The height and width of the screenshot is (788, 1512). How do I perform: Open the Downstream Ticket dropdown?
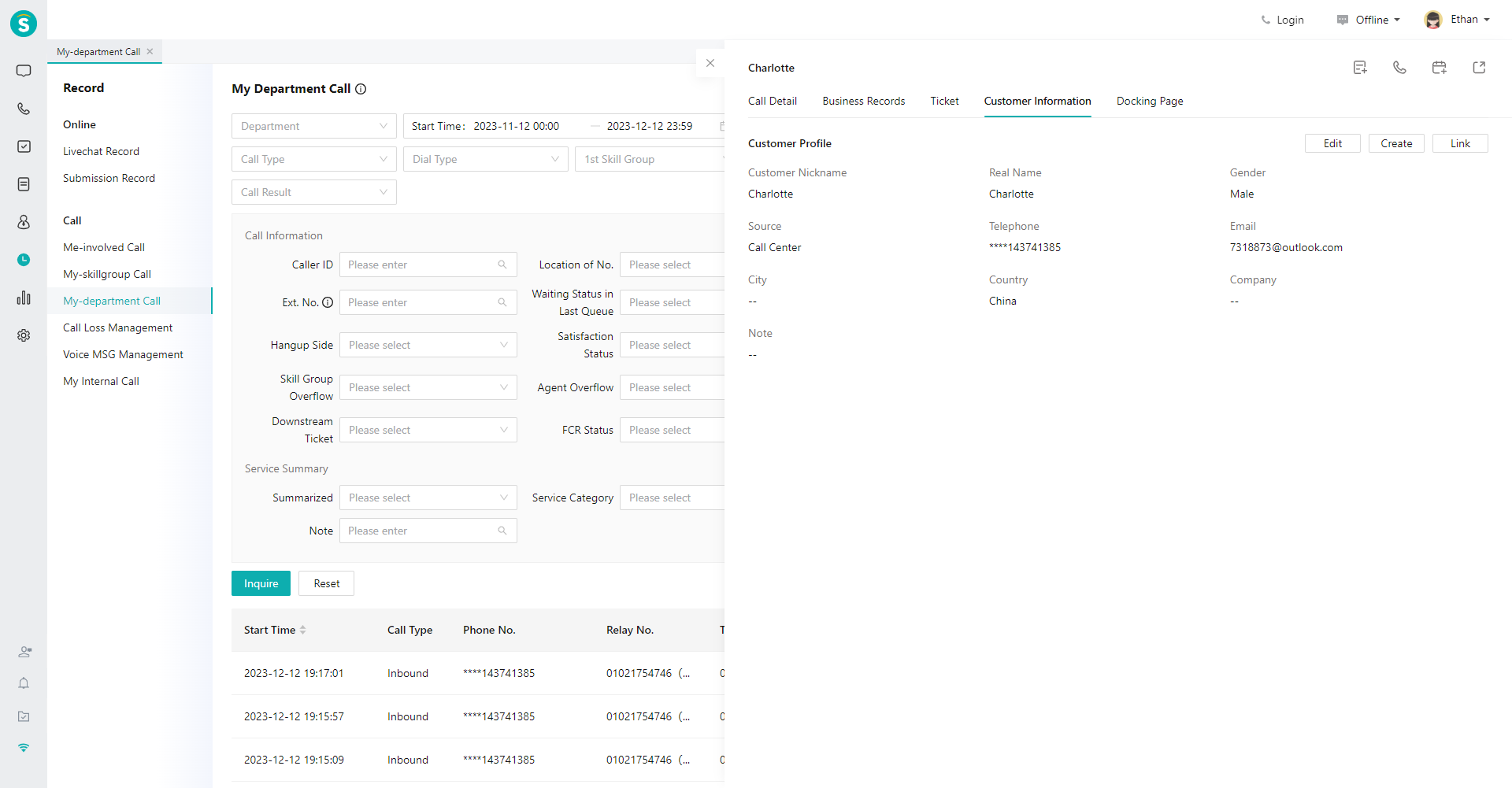[428, 430]
